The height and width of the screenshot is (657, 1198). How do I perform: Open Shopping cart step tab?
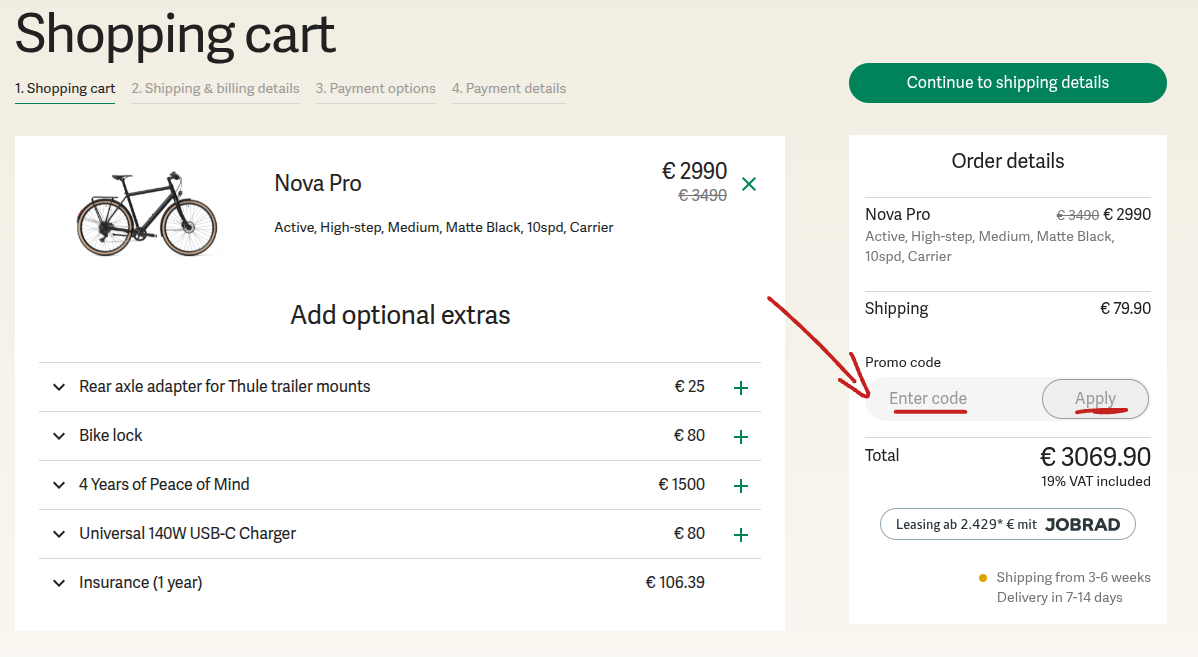[x=65, y=89]
